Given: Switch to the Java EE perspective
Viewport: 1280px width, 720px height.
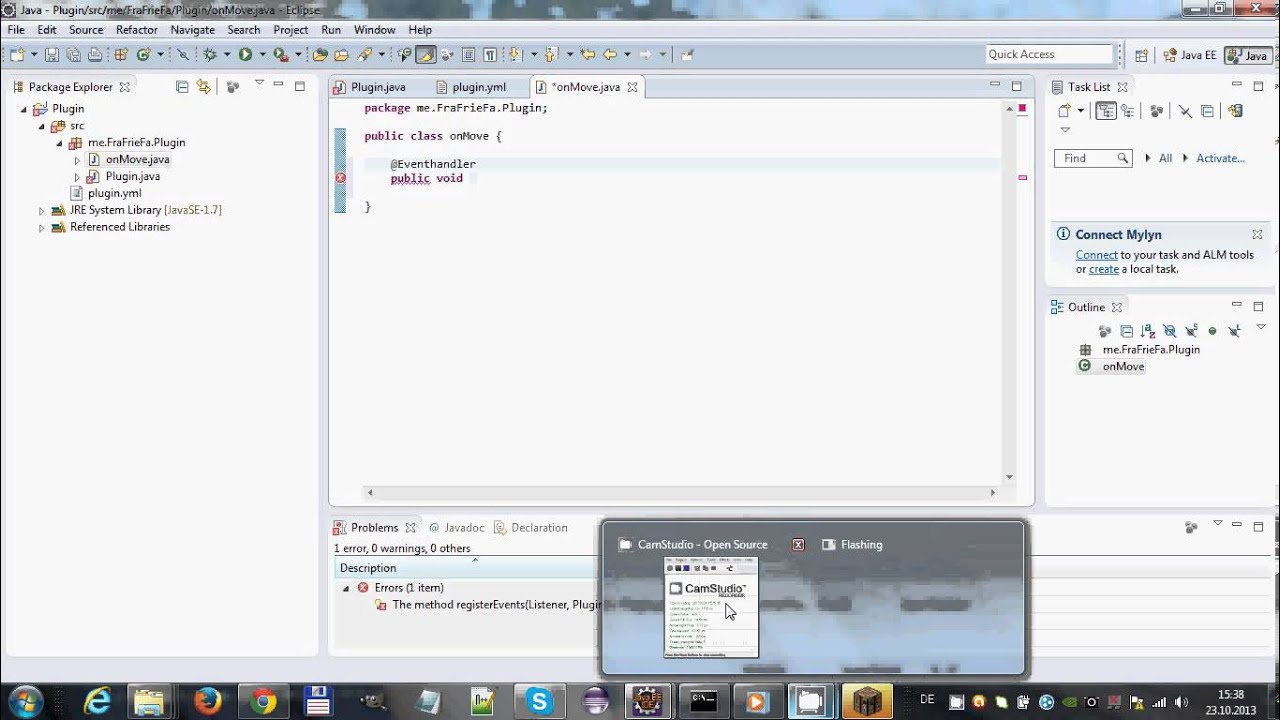Looking at the screenshot, I should (x=1189, y=55).
